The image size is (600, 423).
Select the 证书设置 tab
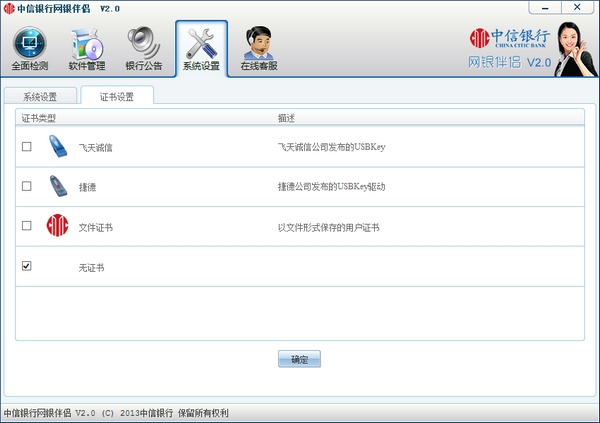(x=116, y=97)
